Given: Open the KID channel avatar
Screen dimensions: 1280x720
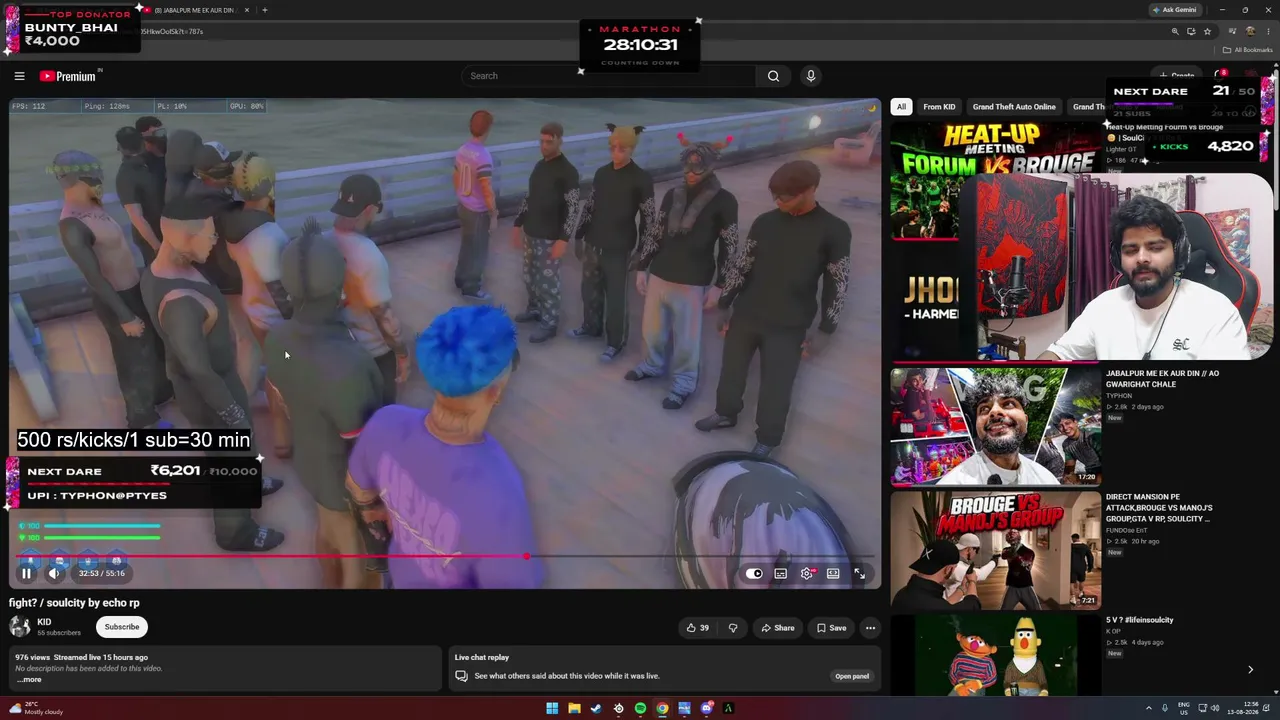Looking at the screenshot, I should (x=19, y=627).
